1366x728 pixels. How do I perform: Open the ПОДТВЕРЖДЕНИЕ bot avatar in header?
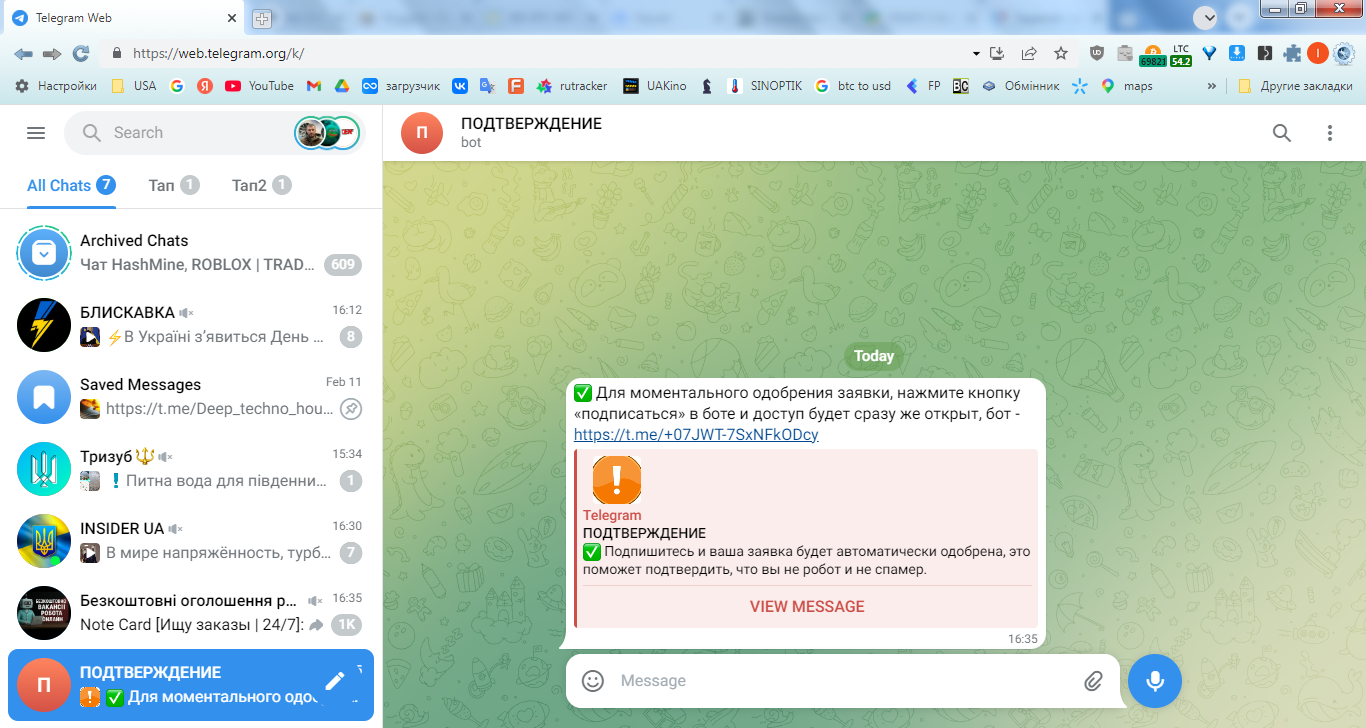[x=422, y=133]
